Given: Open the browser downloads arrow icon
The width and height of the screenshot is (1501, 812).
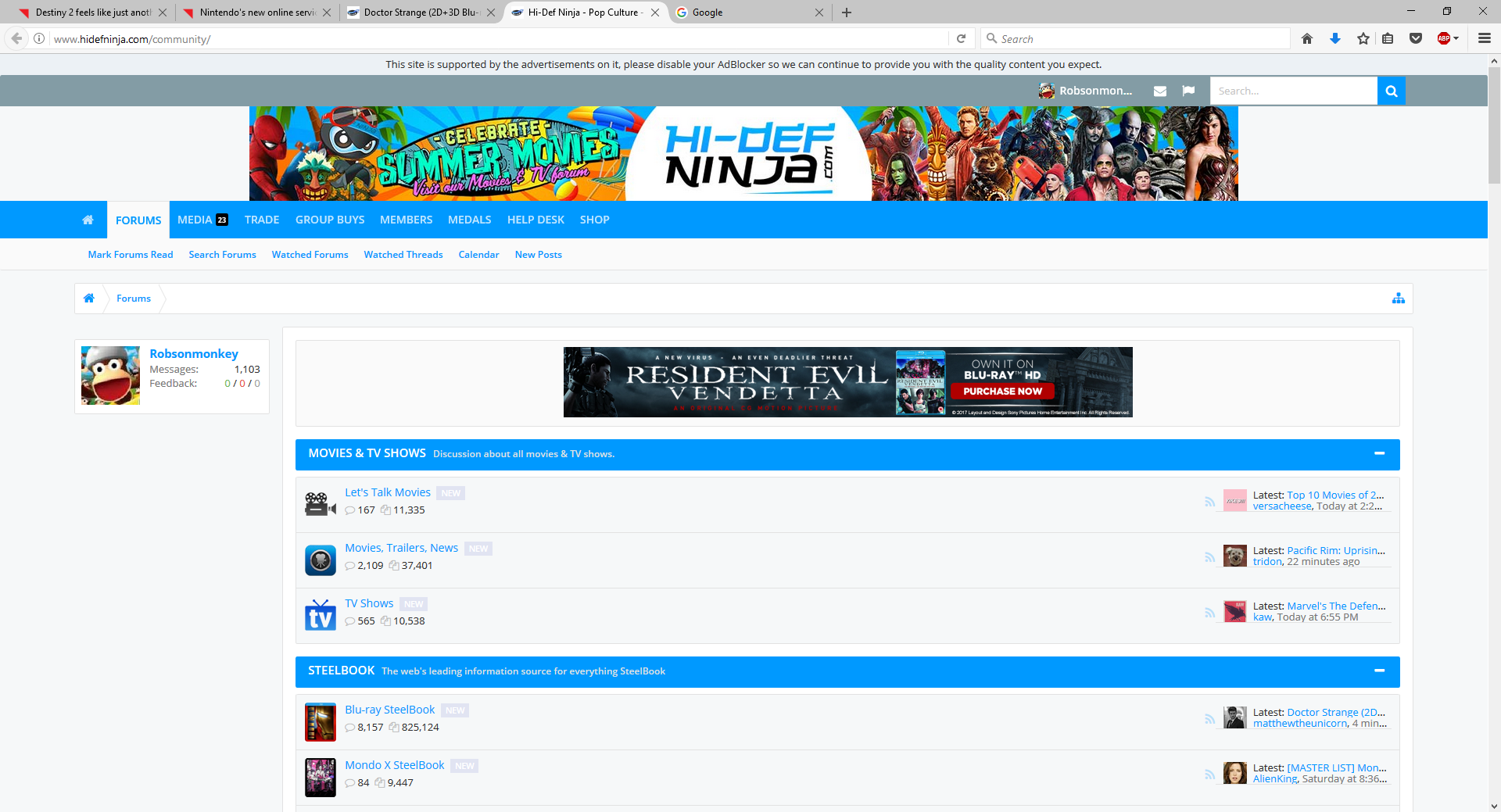Looking at the screenshot, I should (x=1335, y=38).
